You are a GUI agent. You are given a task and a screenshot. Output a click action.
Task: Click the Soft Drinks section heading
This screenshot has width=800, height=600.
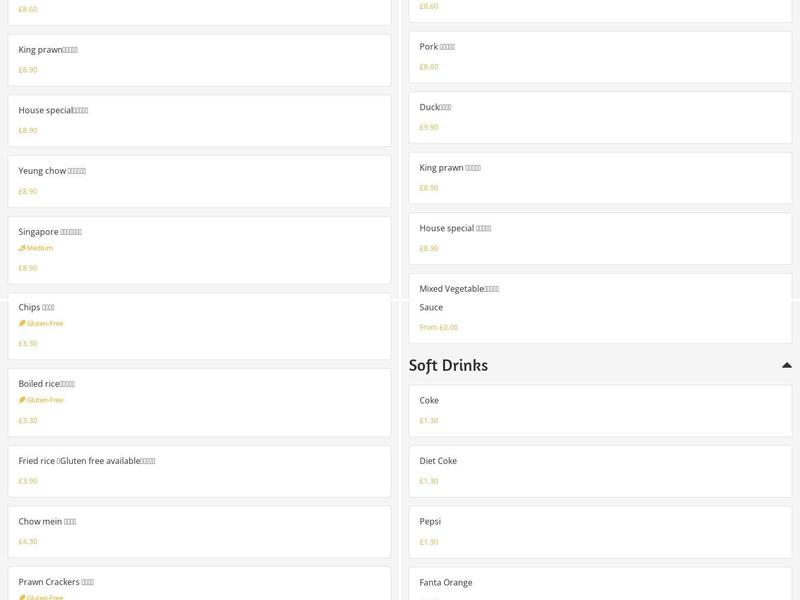(448, 366)
